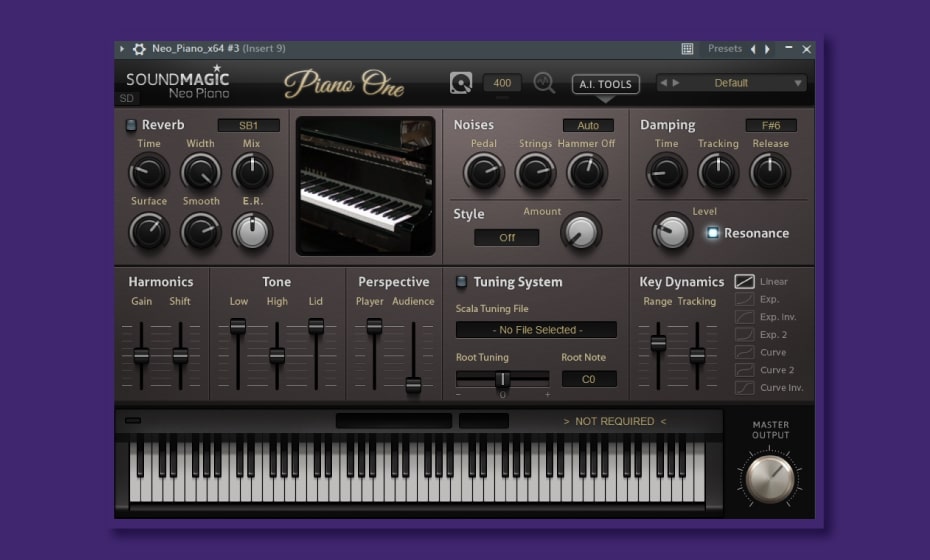The height and width of the screenshot is (560, 930).
Task: Open the Noises Auto selector
Action: click(x=588, y=126)
